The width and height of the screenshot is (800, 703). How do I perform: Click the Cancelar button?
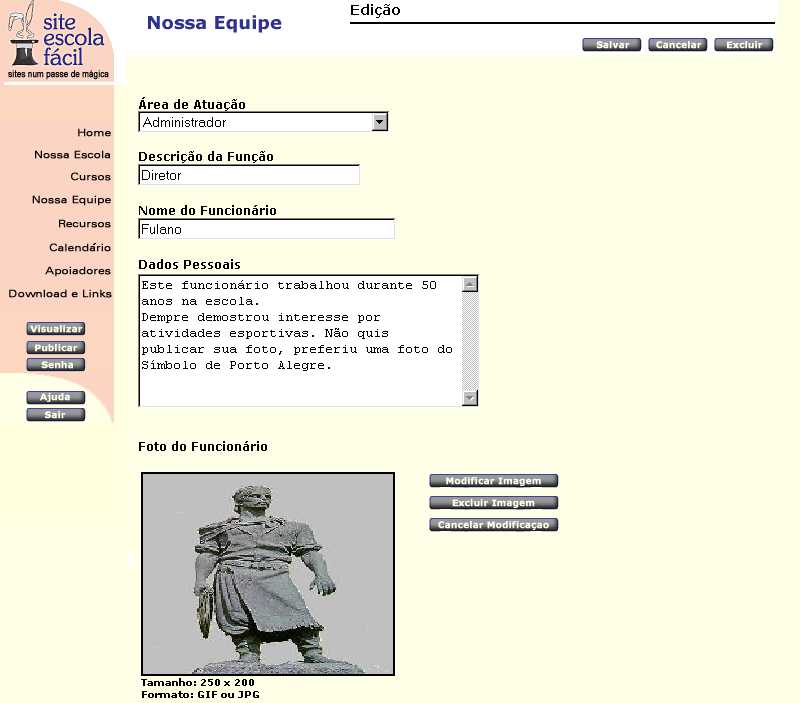tap(678, 45)
